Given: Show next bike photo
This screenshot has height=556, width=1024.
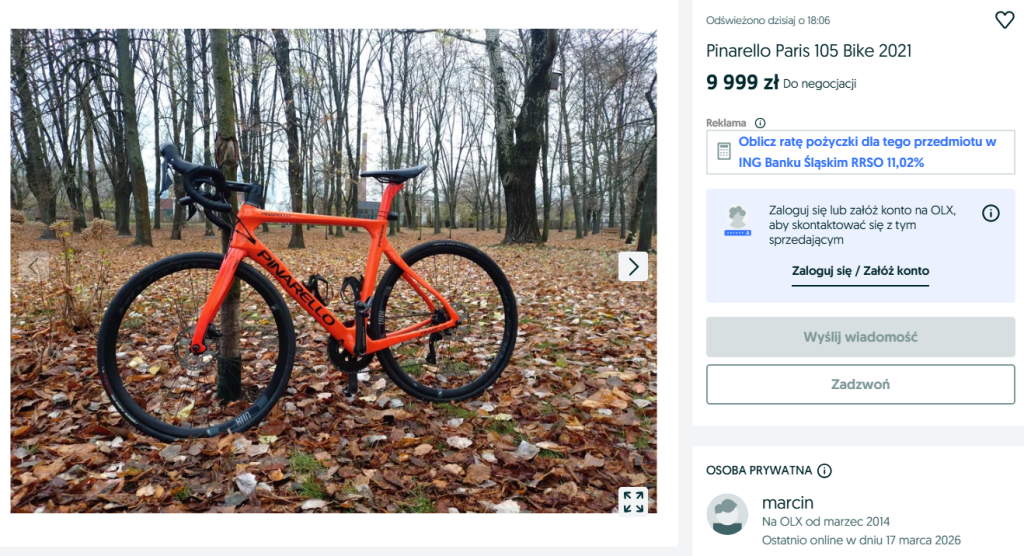Looking at the screenshot, I should pos(632,266).
